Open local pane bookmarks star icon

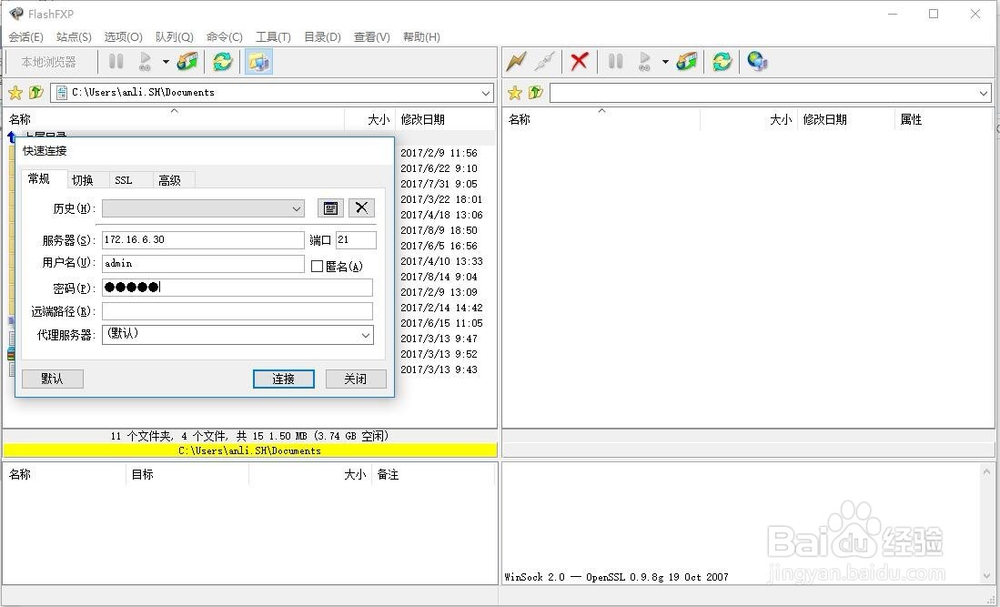coord(15,93)
